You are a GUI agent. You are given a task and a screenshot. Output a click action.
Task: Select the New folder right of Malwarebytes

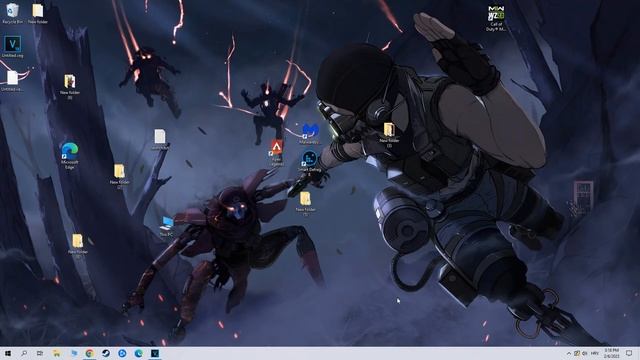point(389,134)
